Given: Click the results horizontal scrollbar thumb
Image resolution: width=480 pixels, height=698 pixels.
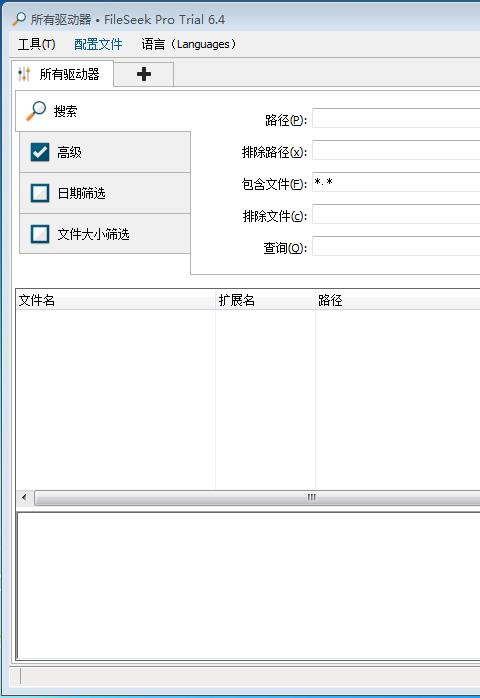Looking at the screenshot, I should tap(257, 497).
